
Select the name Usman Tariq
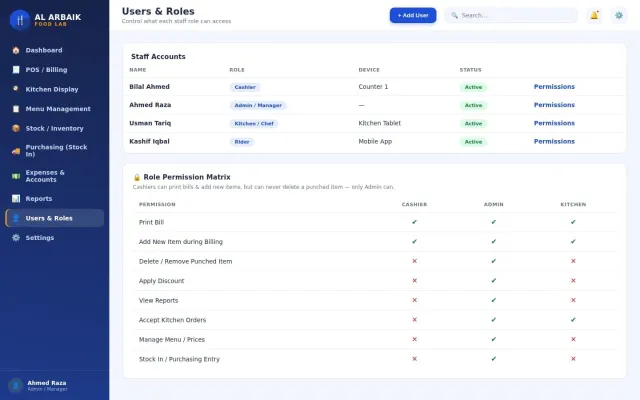point(150,123)
